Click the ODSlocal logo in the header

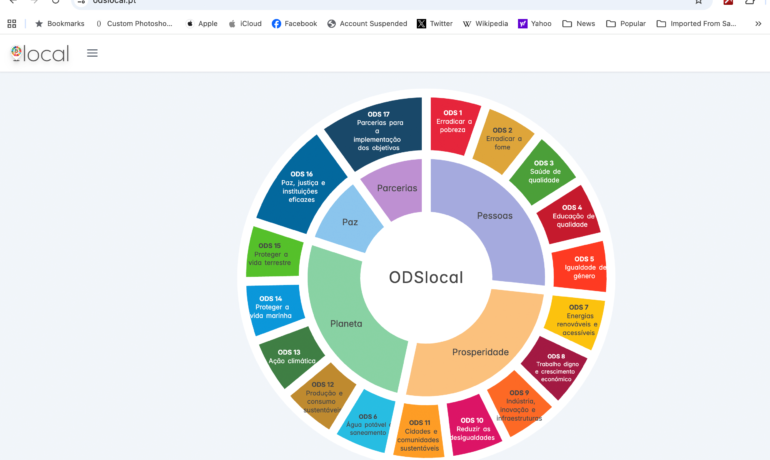click(40, 53)
